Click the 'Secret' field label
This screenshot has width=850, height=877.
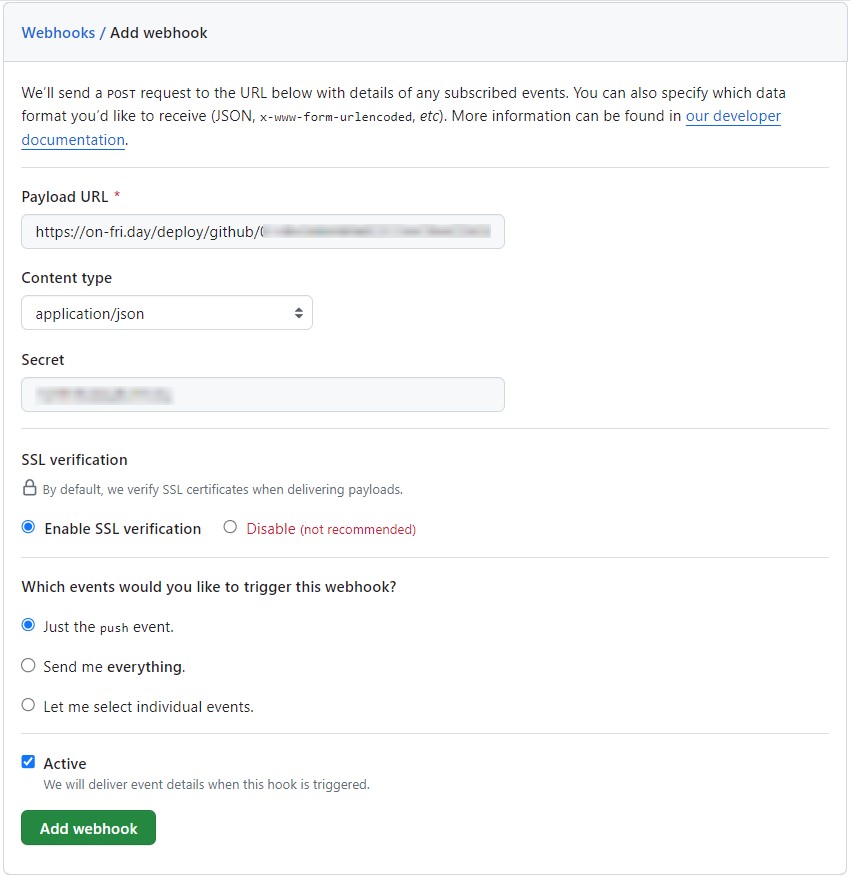[43, 360]
